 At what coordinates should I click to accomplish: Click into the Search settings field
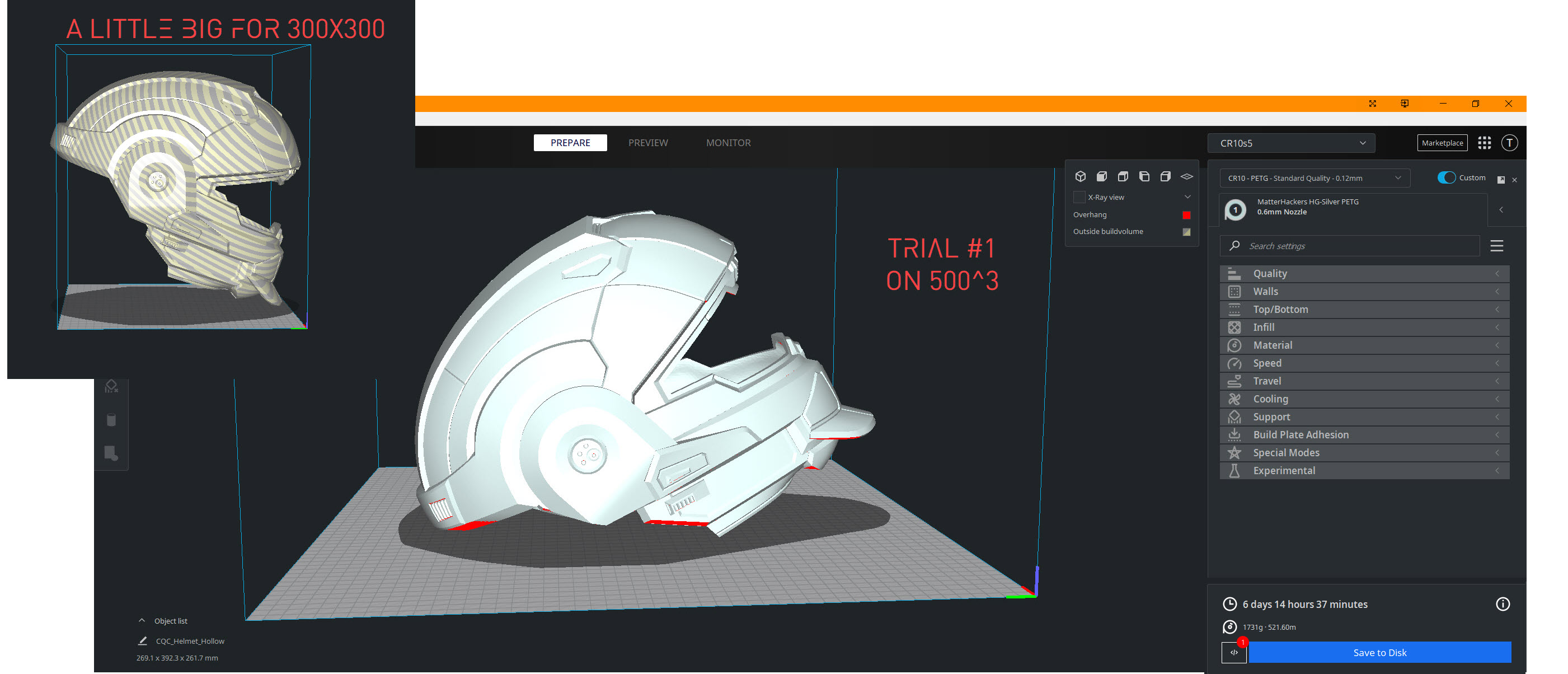click(x=1358, y=246)
